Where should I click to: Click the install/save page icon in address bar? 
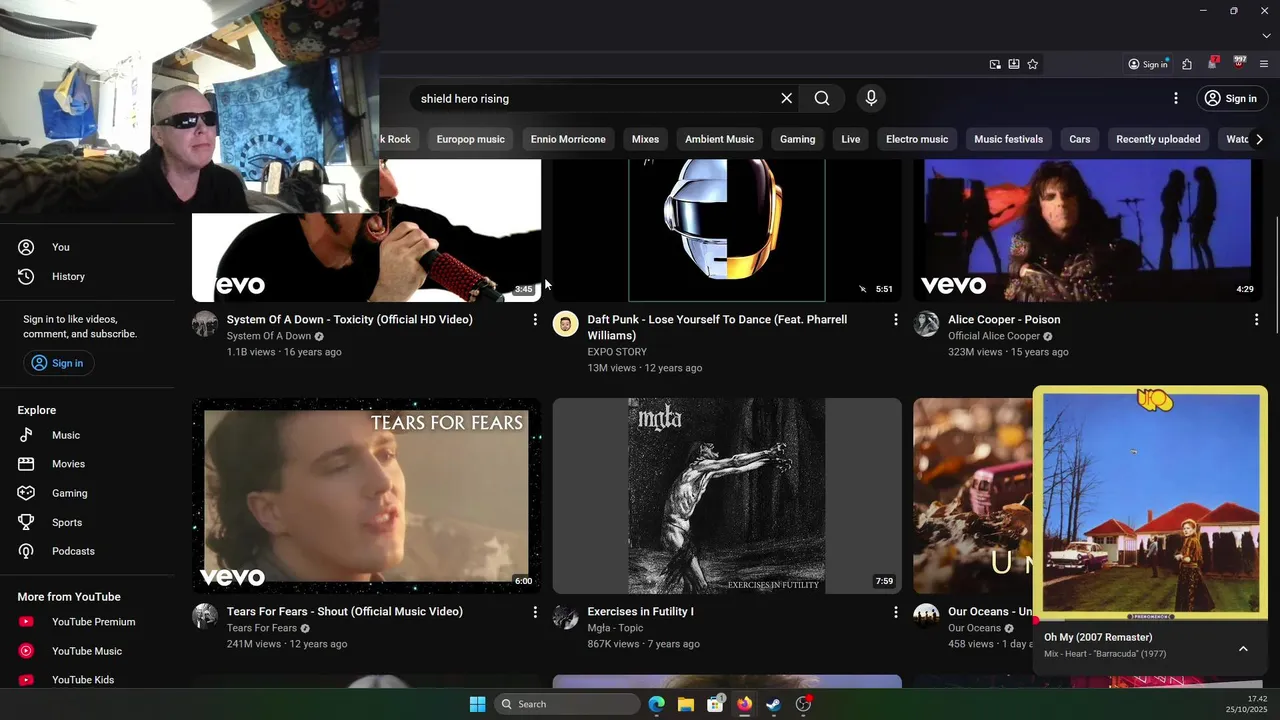click(x=1014, y=64)
